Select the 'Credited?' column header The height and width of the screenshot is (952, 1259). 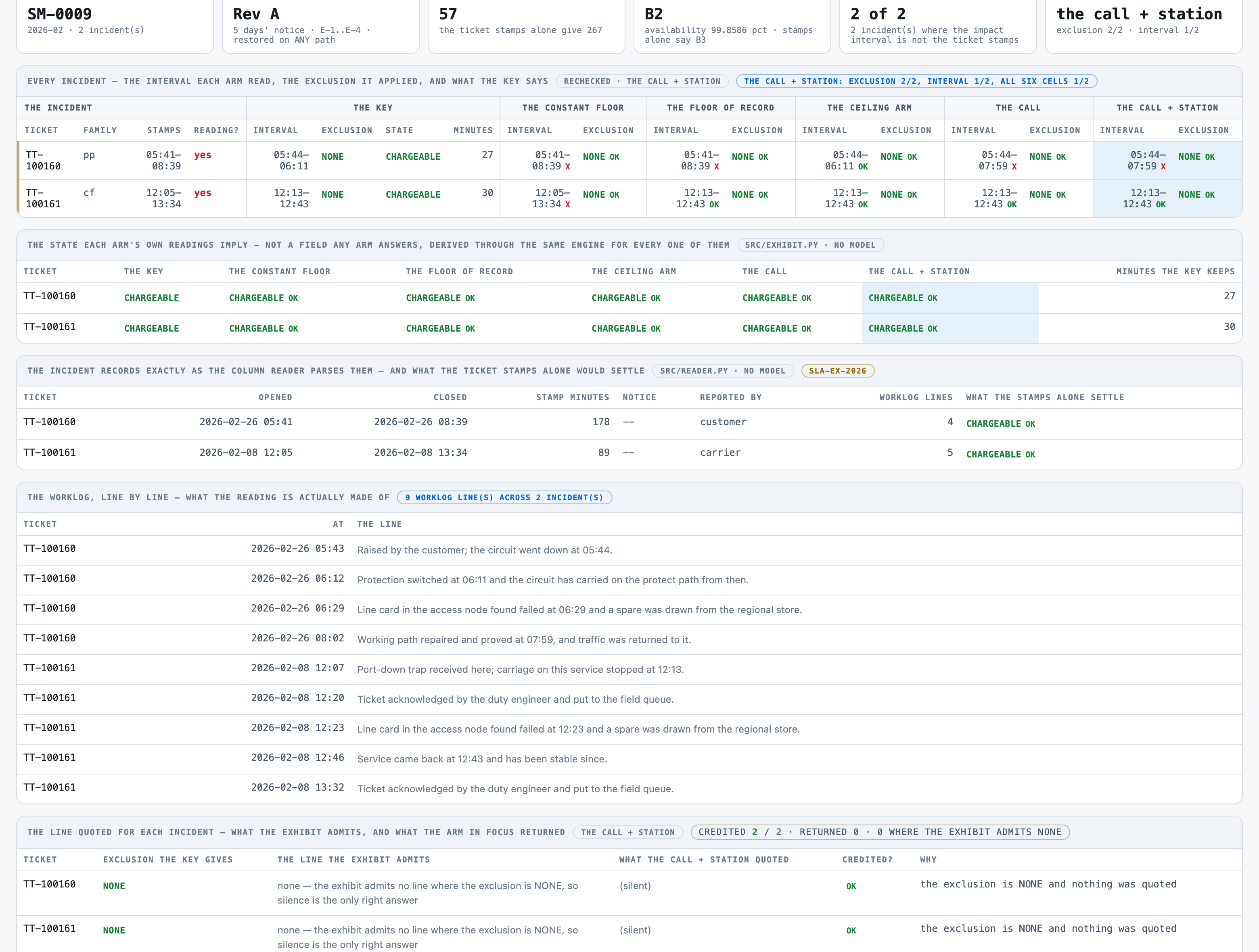pyautogui.click(x=868, y=860)
